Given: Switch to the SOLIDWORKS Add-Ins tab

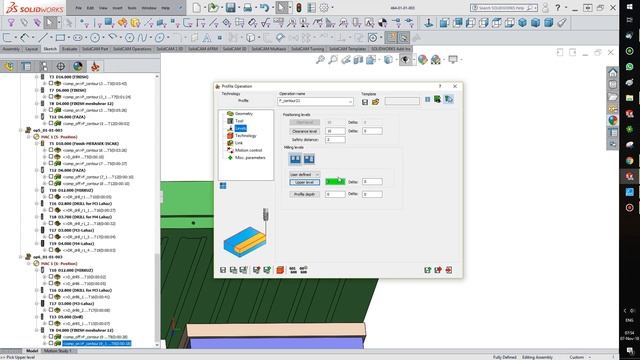Looking at the screenshot, I should point(391,49).
